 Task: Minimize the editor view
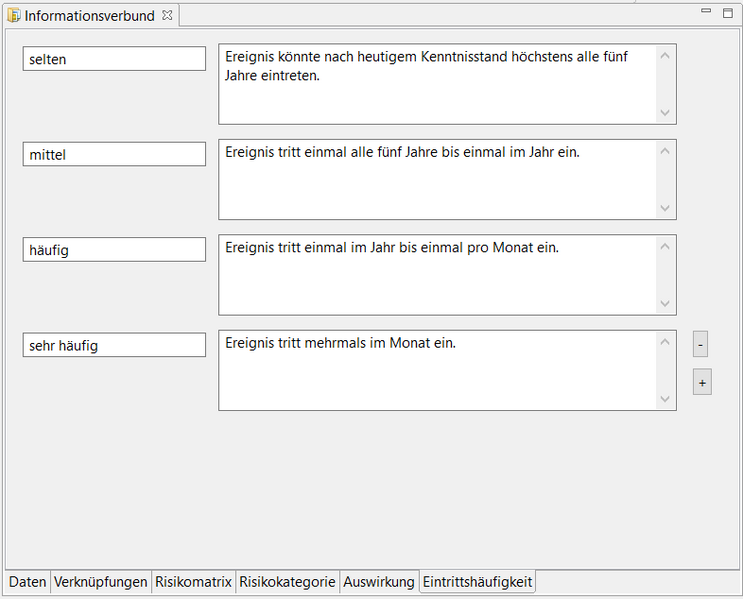pos(706,10)
